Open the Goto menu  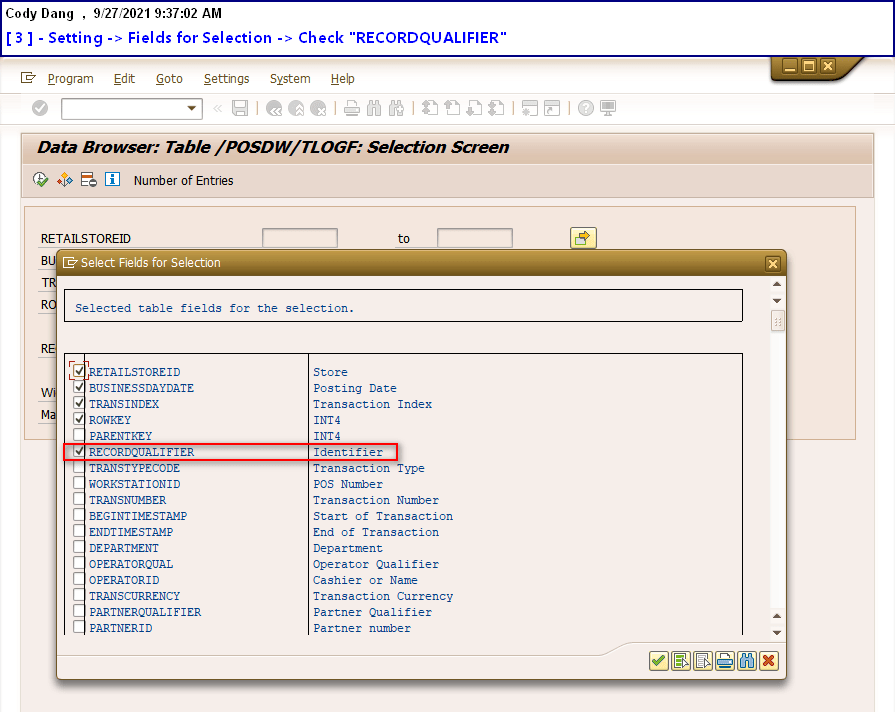(x=169, y=79)
